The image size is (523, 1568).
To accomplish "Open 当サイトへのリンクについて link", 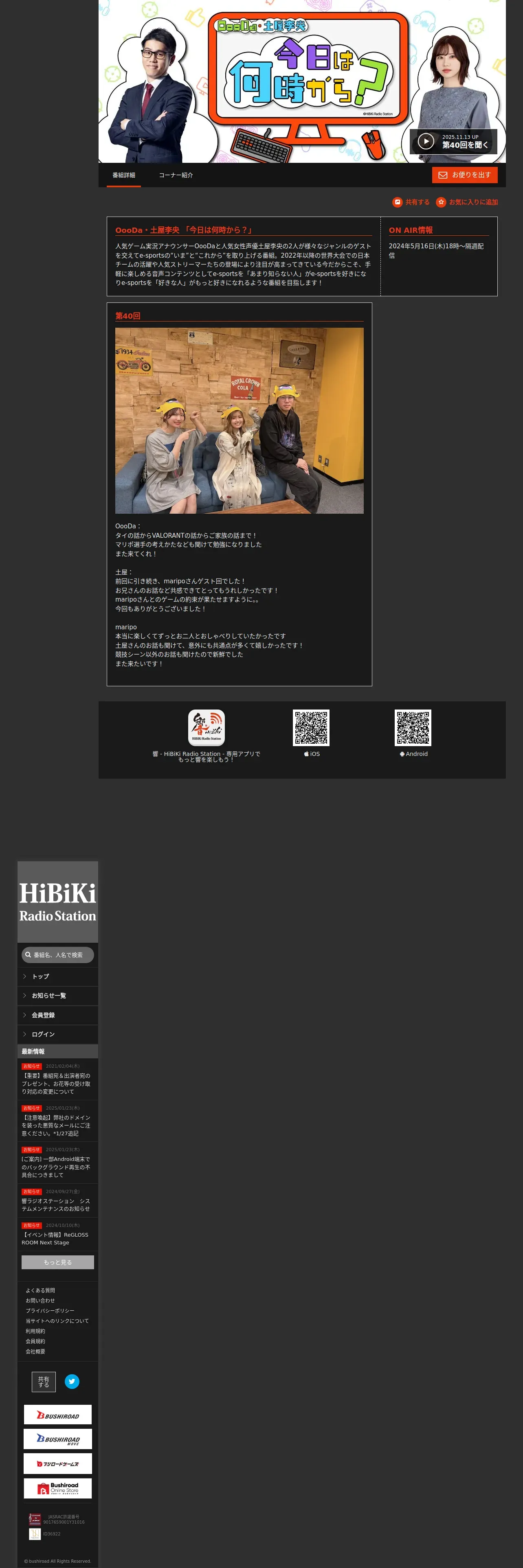I will tap(57, 1321).
